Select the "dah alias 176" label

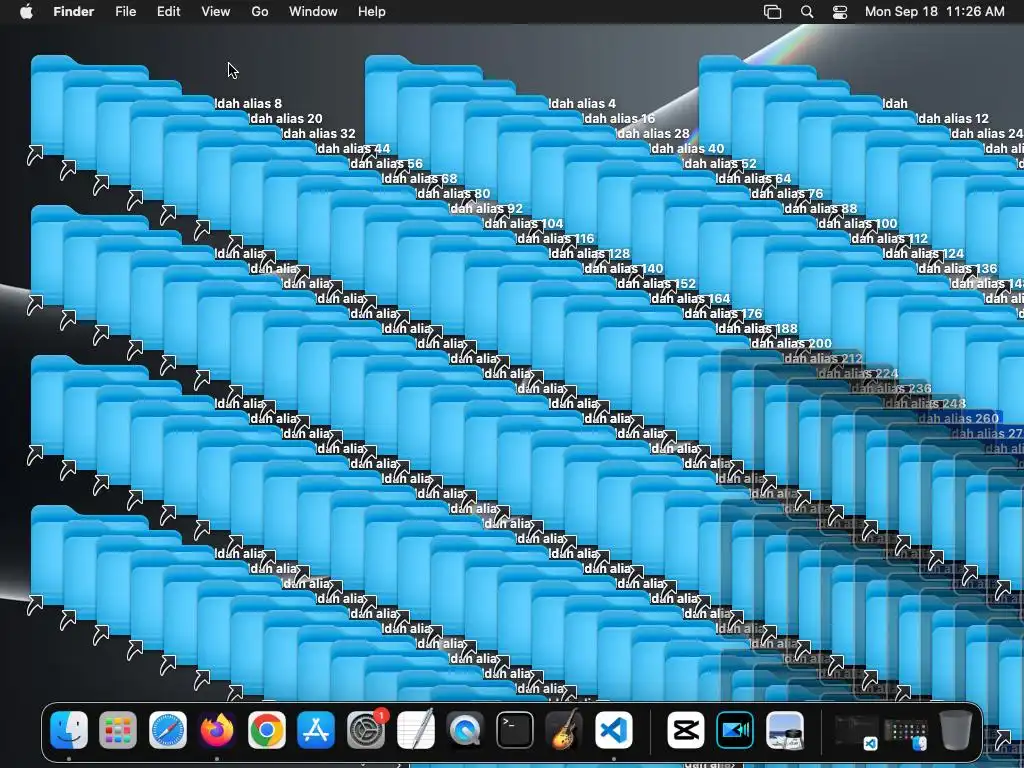pyautogui.click(x=723, y=313)
